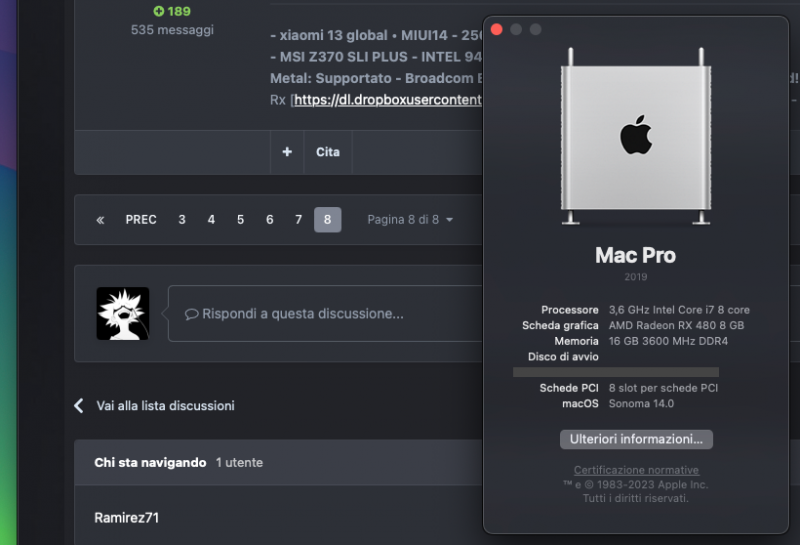The height and width of the screenshot is (545, 800).
Task: Click the green plus reputation icon beside 189
Action: click(x=159, y=11)
